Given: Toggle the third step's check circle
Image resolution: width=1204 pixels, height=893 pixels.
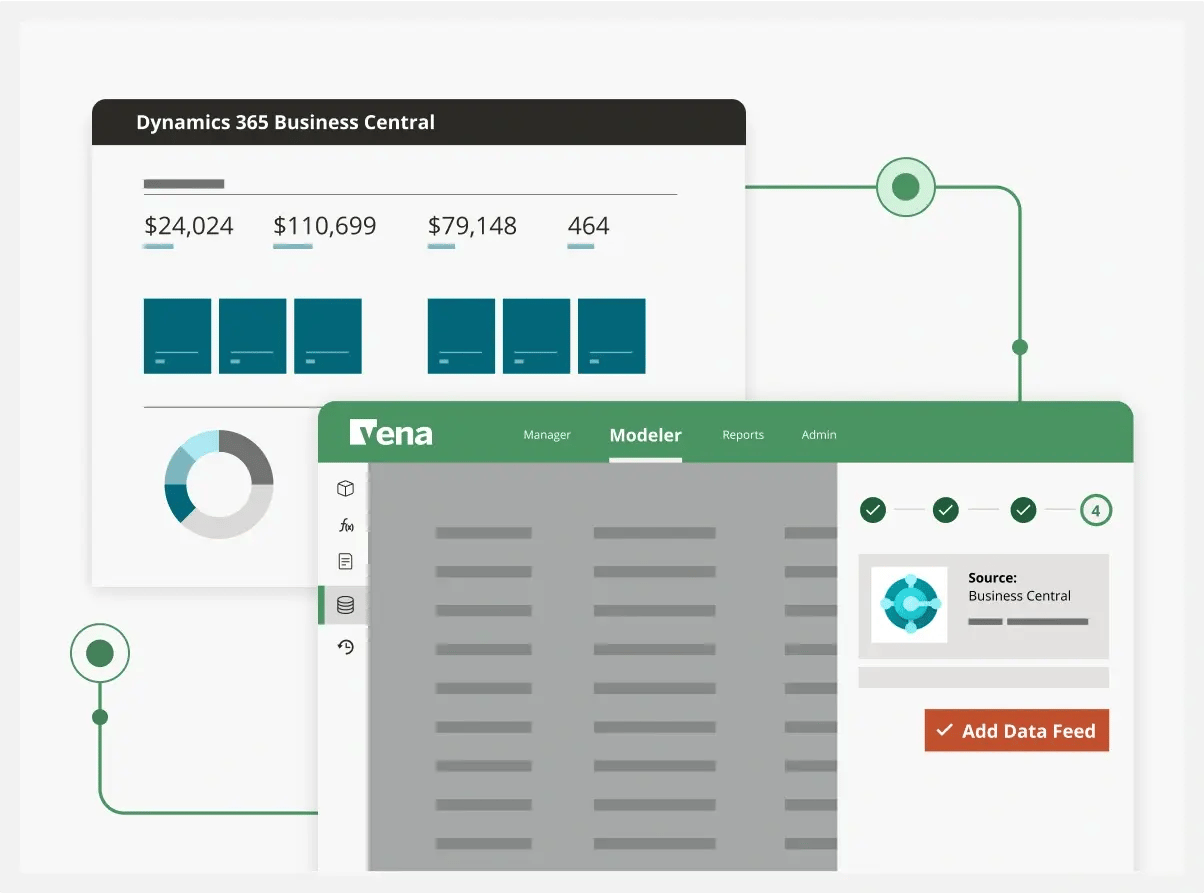Looking at the screenshot, I should [1023, 510].
